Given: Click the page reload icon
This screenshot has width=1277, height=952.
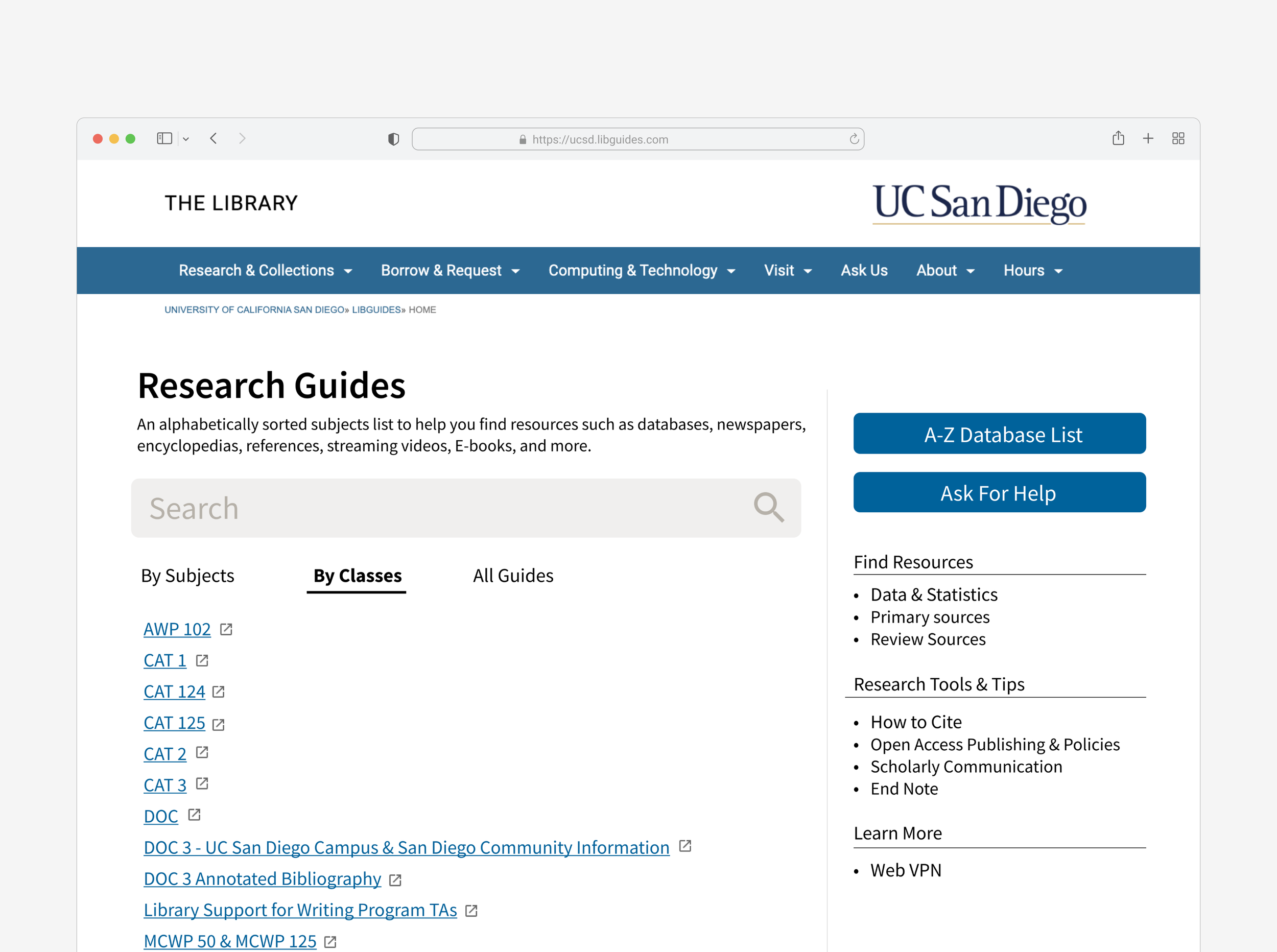Looking at the screenshot, I should coord(854,139).
